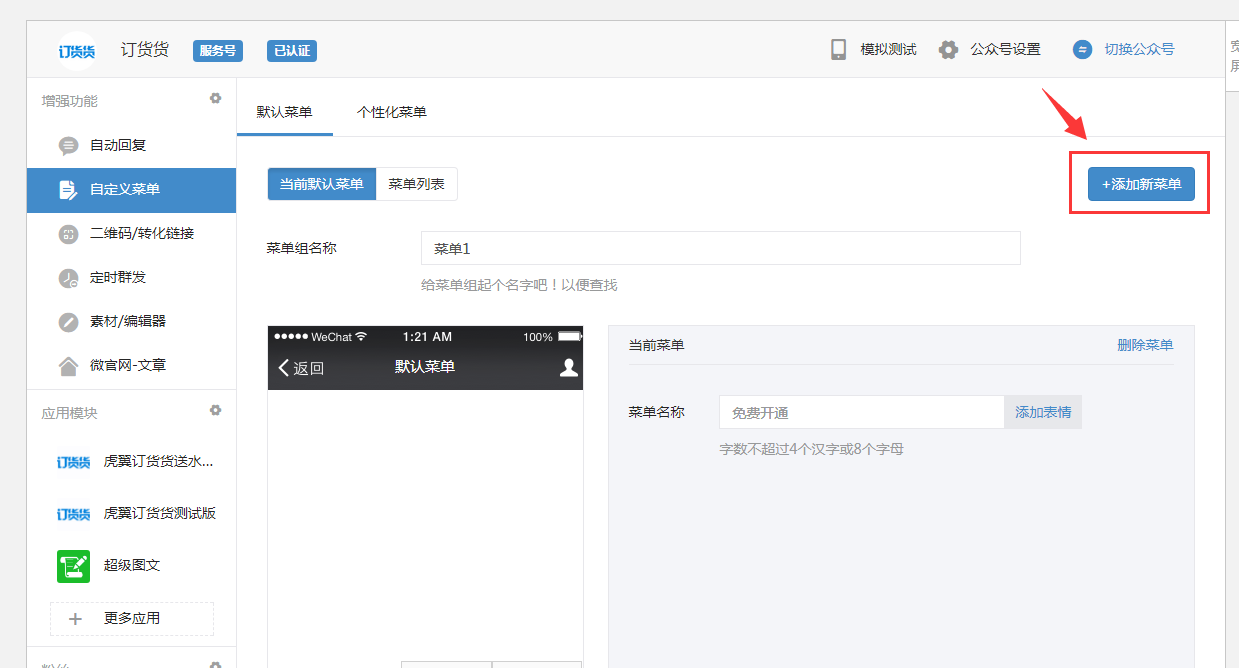Click the 返回 back arrow in phone preview
The image size is (1239, 668).
point(284,368)
